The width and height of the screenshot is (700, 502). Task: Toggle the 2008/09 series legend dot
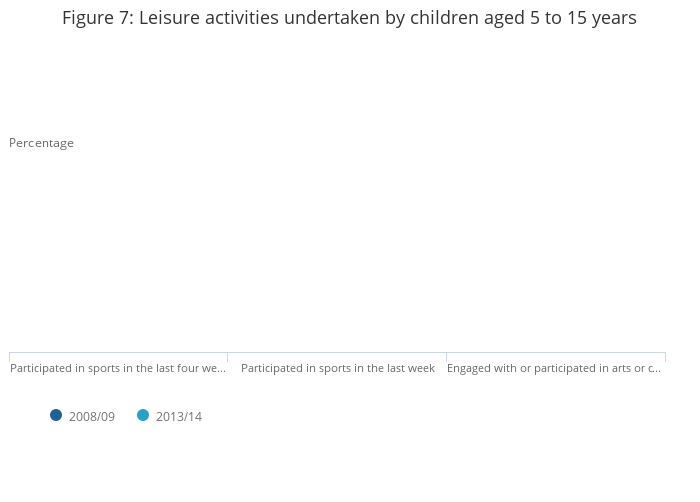coord(56,415)
